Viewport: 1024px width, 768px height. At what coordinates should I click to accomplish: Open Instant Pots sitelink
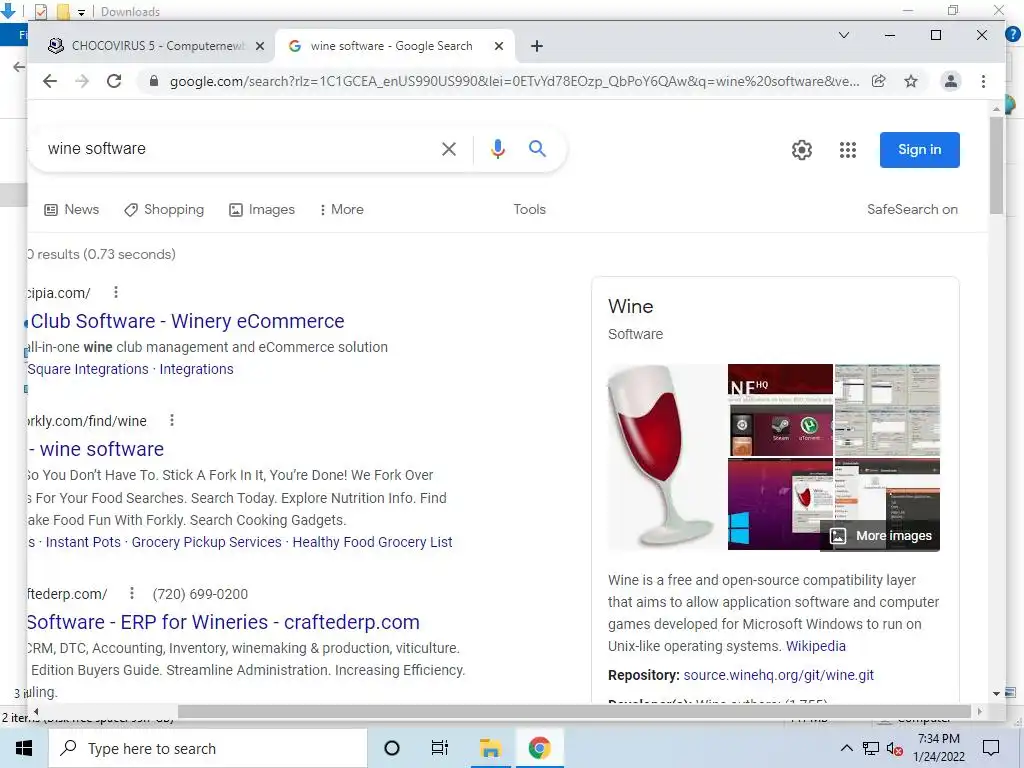click(83, 542)
